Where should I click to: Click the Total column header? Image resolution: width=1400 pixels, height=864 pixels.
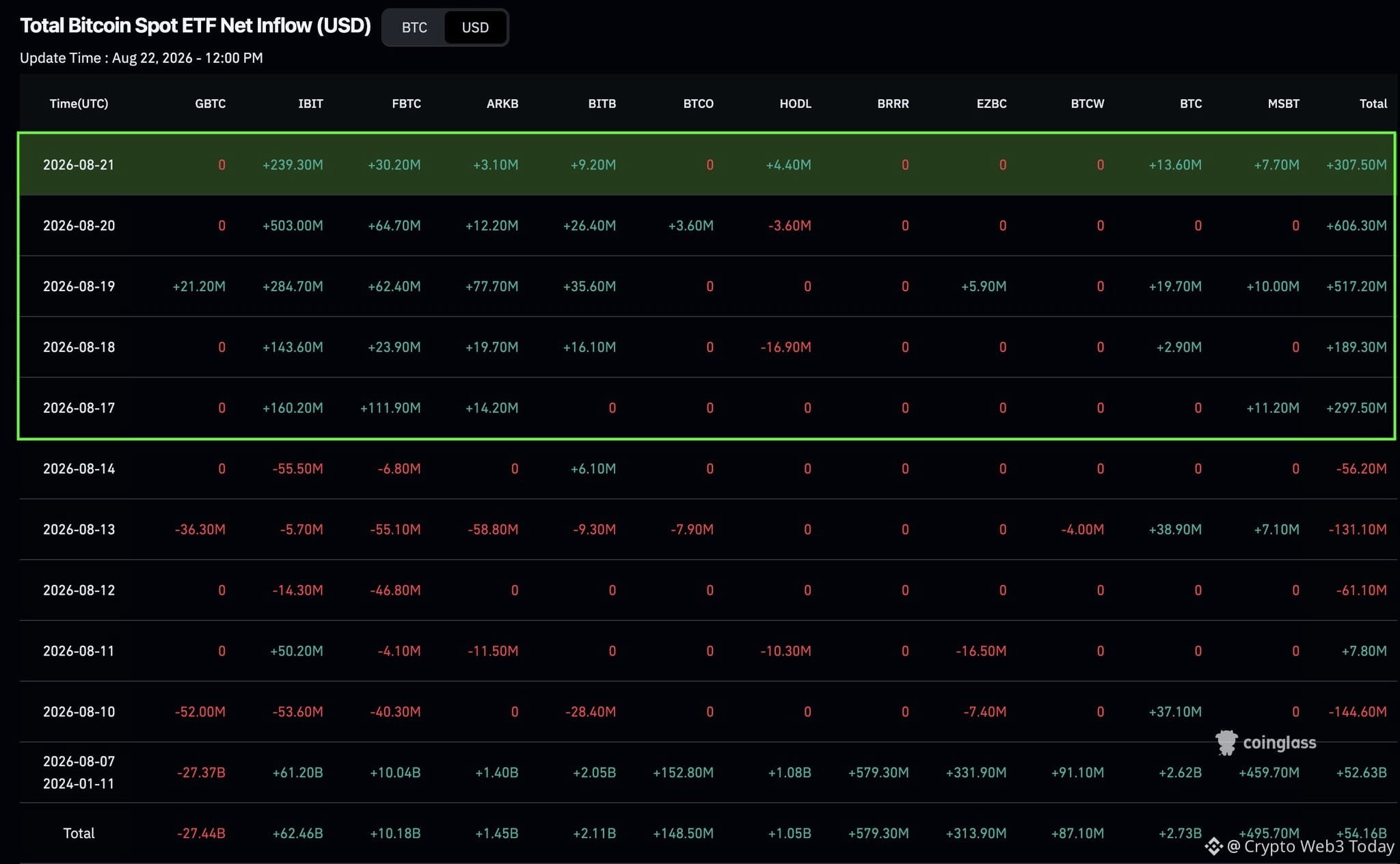pos(1373,103)
